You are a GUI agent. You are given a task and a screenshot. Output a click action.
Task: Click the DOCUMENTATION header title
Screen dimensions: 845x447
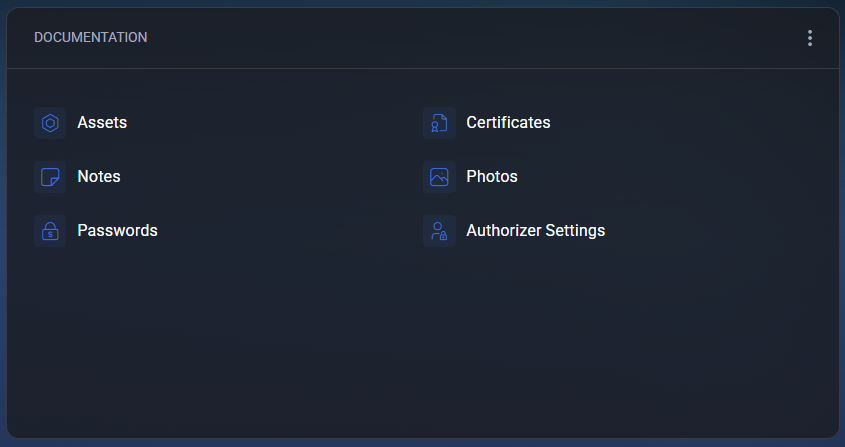91,38
